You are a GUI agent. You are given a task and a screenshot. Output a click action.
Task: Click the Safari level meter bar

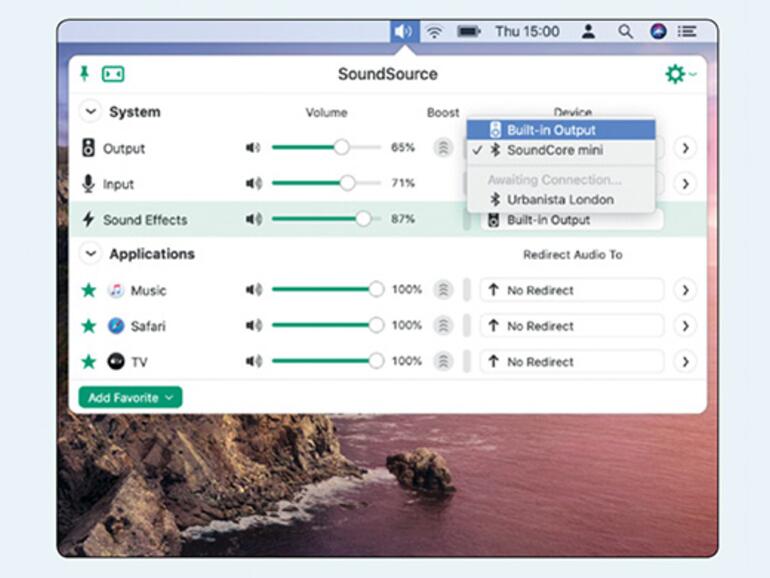pos(467,325)
